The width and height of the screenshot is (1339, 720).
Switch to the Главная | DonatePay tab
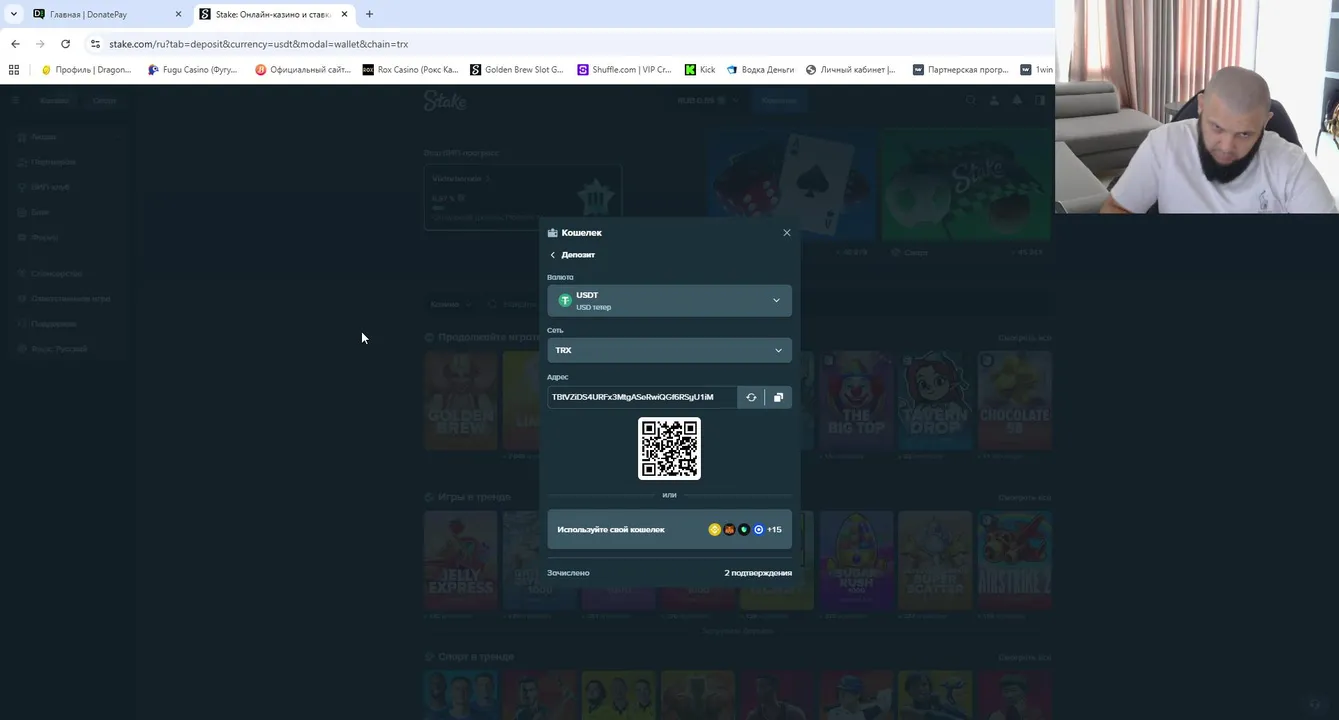107,14
